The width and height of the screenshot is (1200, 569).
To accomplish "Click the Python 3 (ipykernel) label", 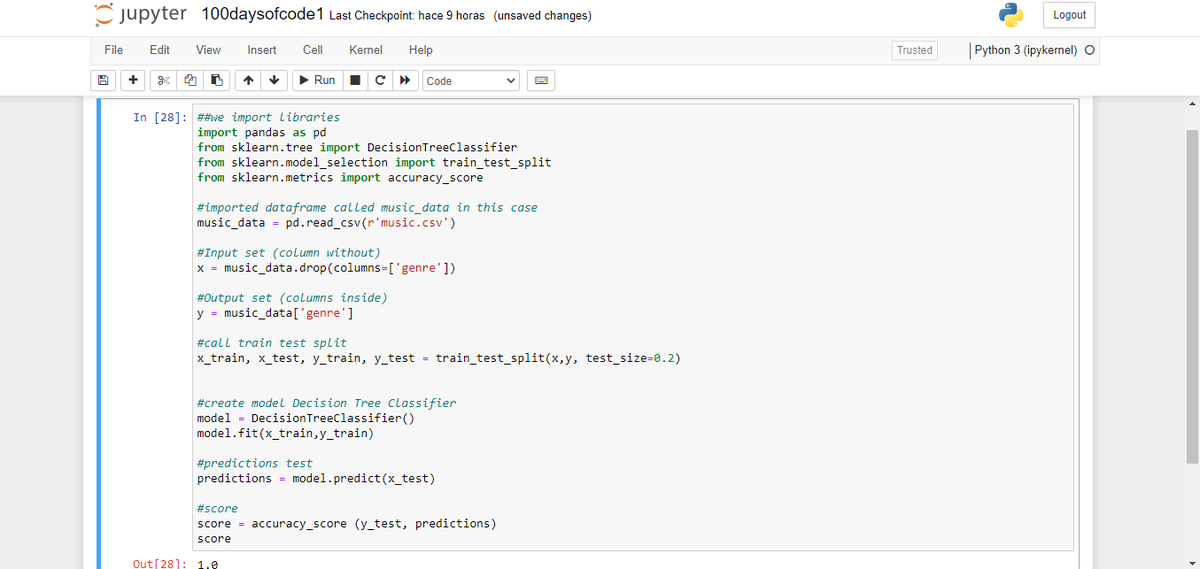I will point(1026,50).
